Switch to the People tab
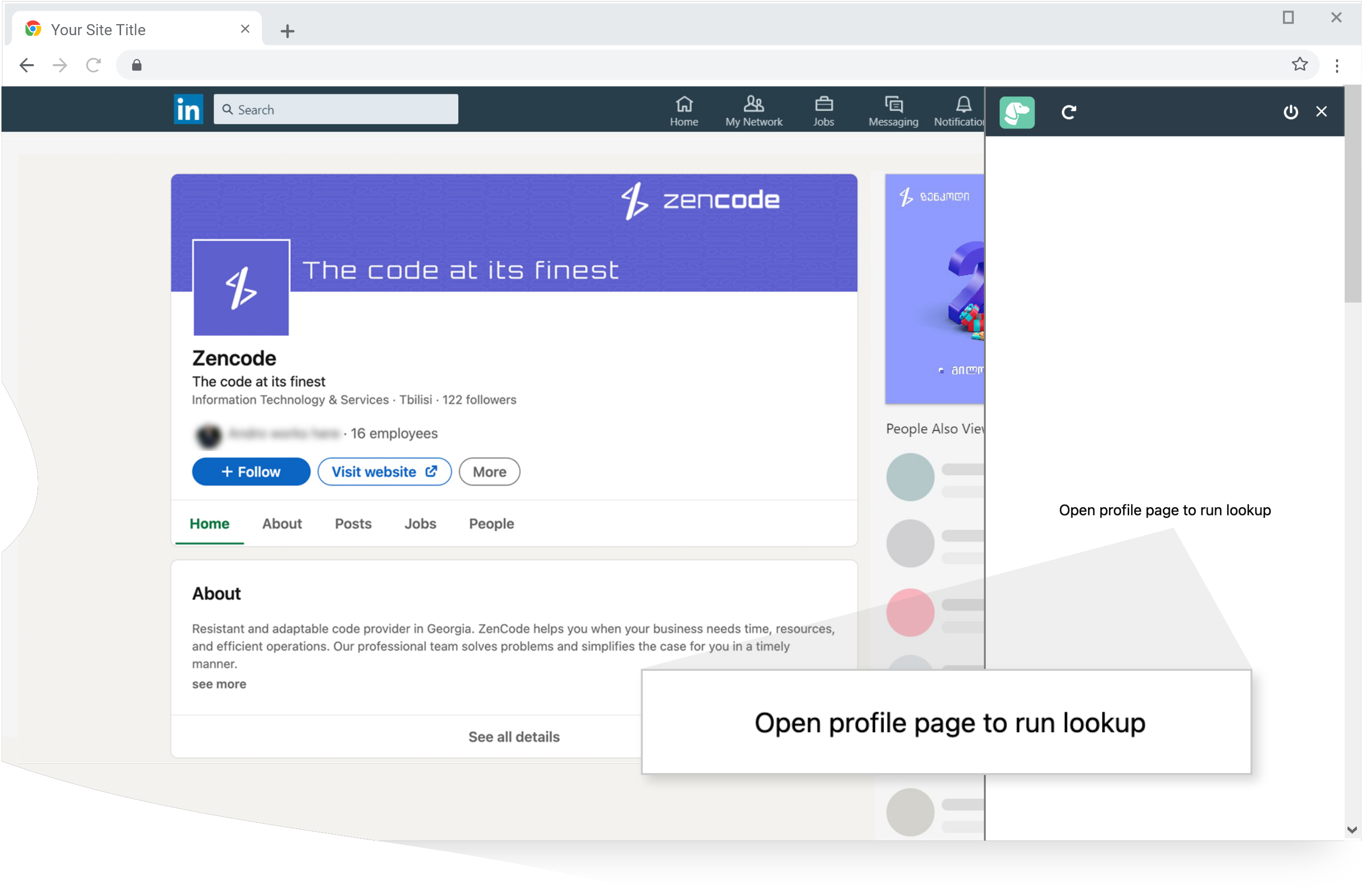Image resolution: width=1363 pixels, height=896 pixels. coord(491,523)
